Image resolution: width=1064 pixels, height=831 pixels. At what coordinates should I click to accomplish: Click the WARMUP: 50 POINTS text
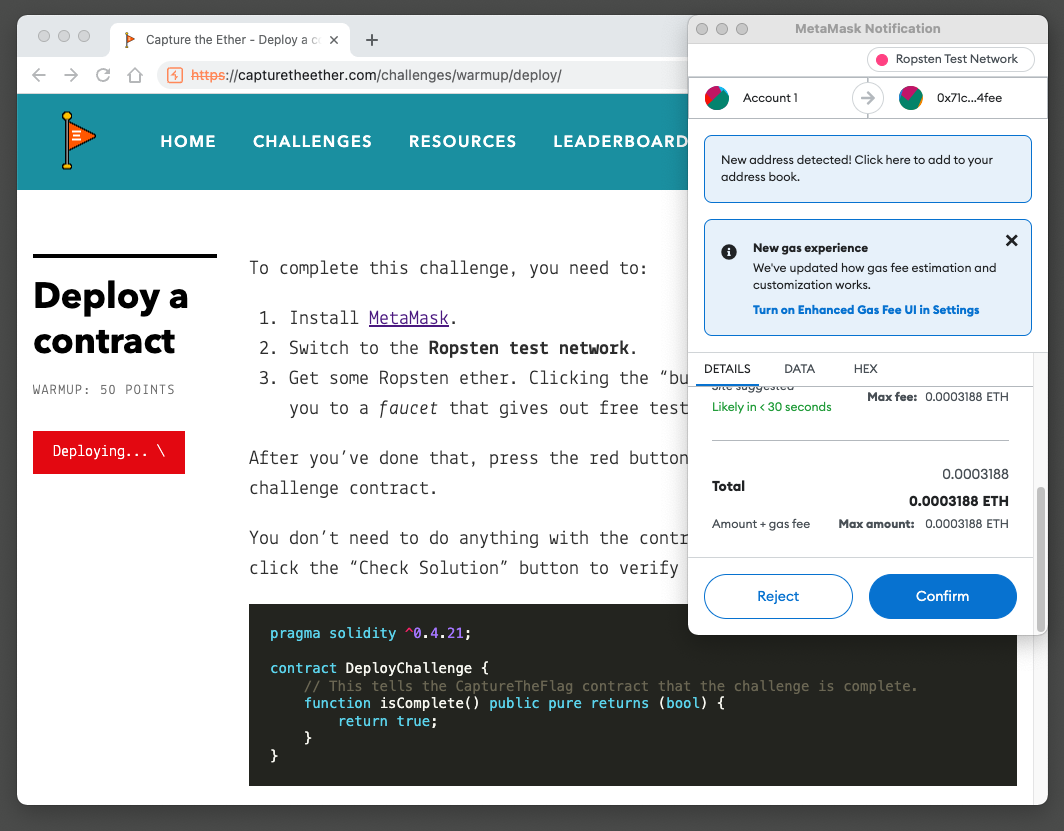[x=104, y=389]
